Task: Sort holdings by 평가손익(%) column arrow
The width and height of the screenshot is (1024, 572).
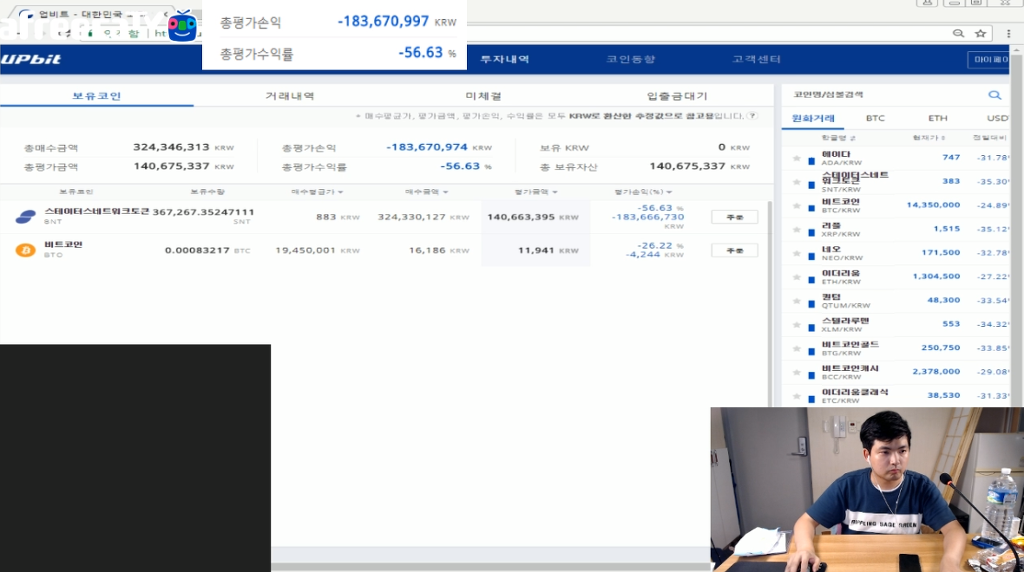Action: 669,192
